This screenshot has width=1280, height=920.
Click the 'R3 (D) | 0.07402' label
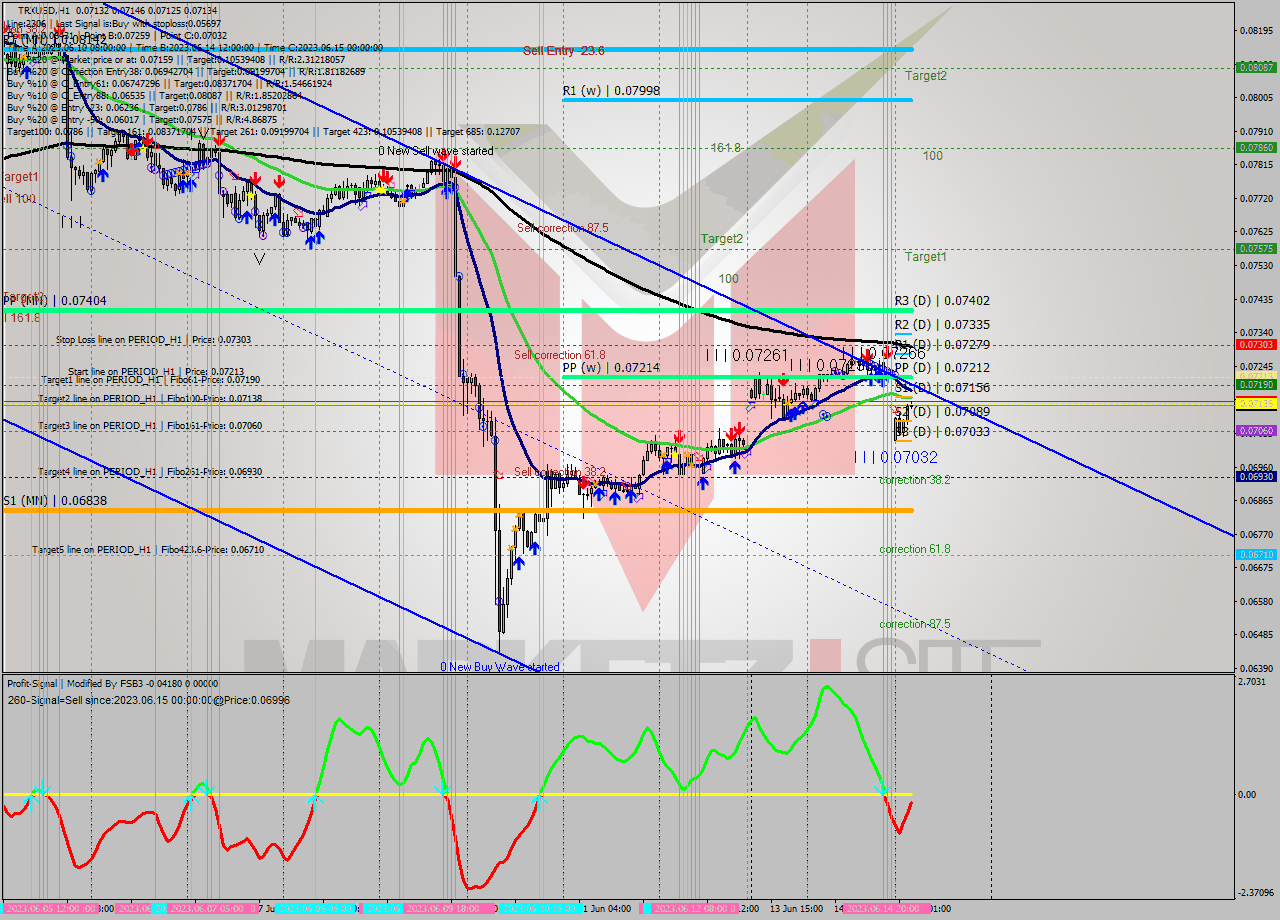(942, 300)
